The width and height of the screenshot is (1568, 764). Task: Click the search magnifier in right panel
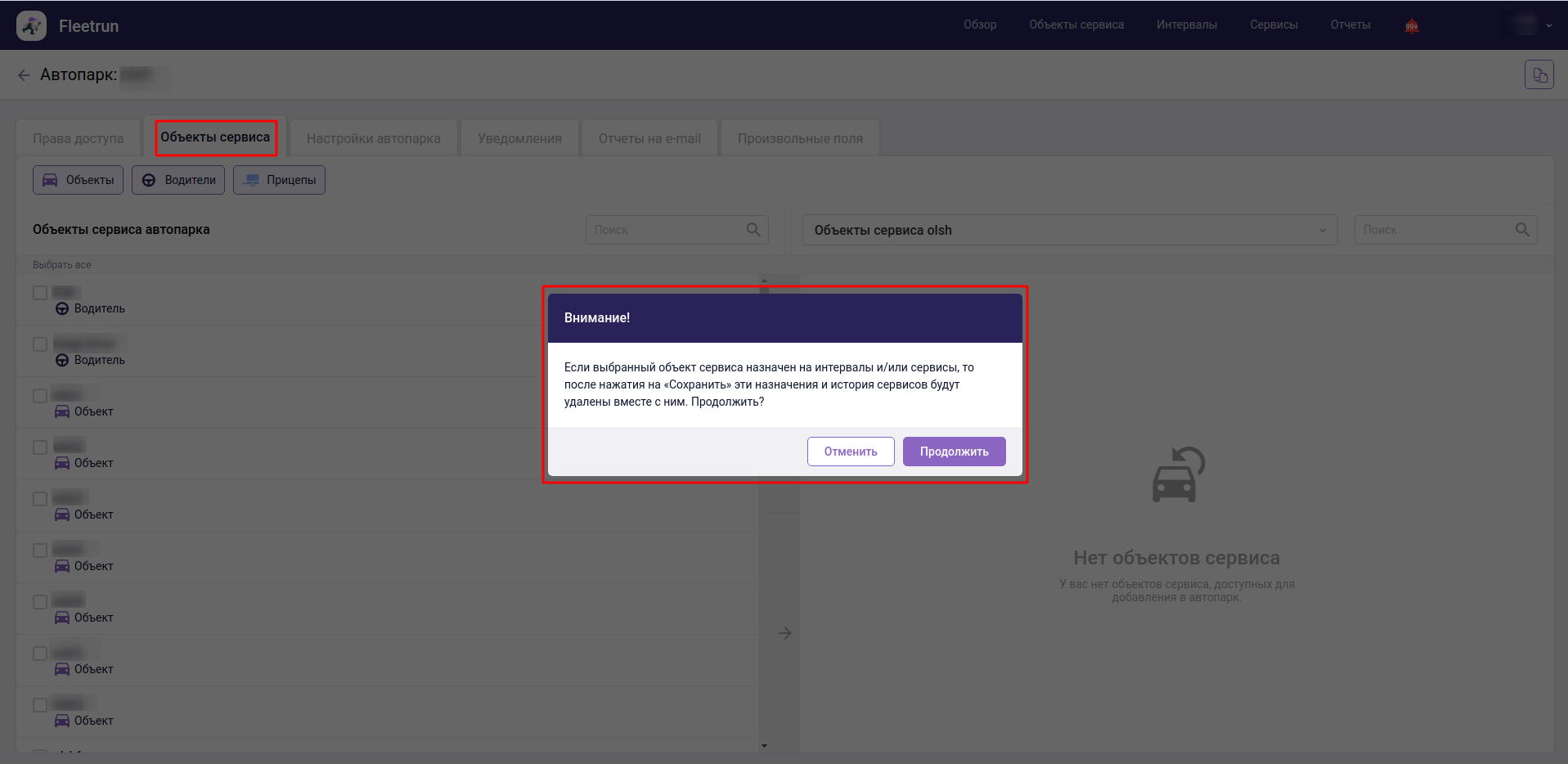click(x=1522, y=230)
